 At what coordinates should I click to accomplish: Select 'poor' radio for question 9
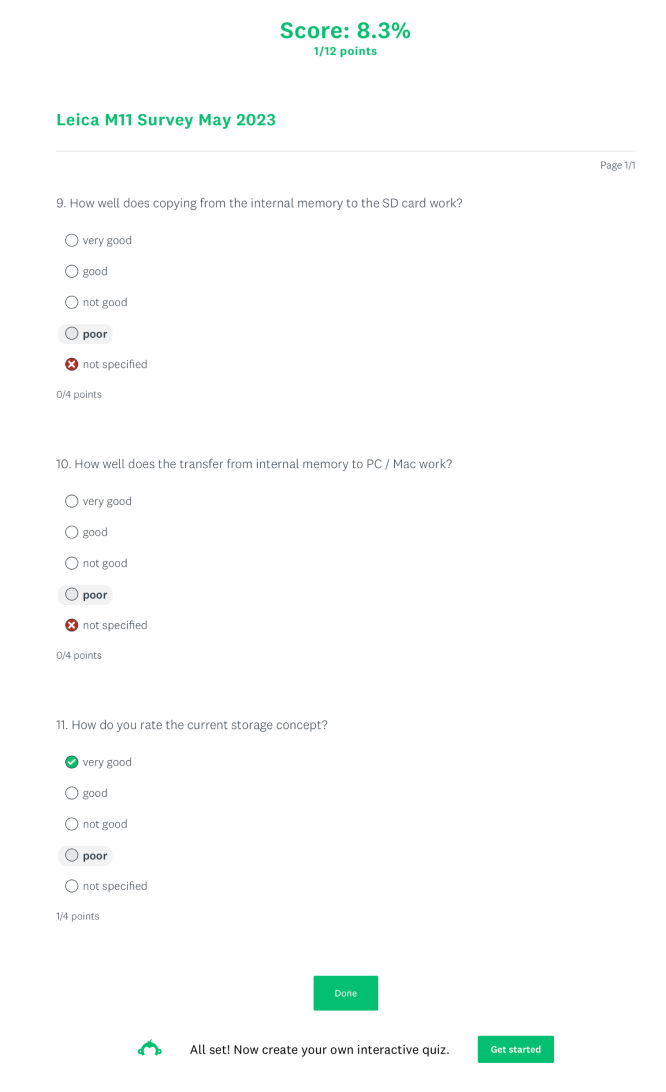pyautogui.click(x=71, y=333)
